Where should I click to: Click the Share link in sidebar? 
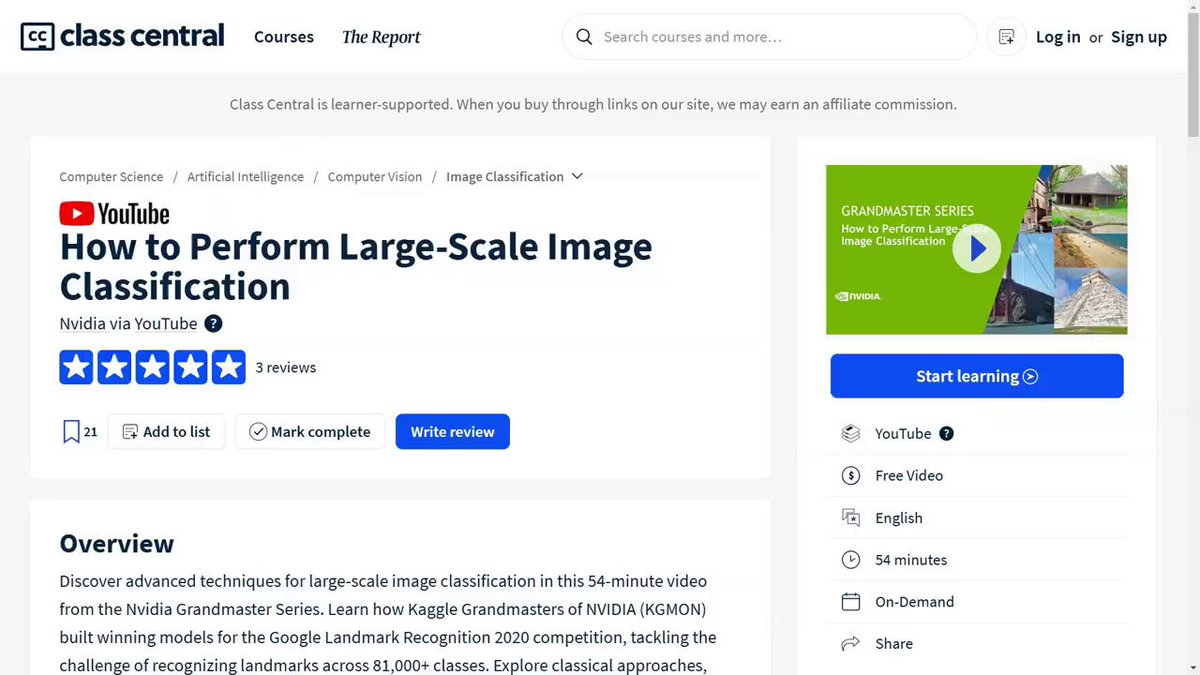[894, 644]
